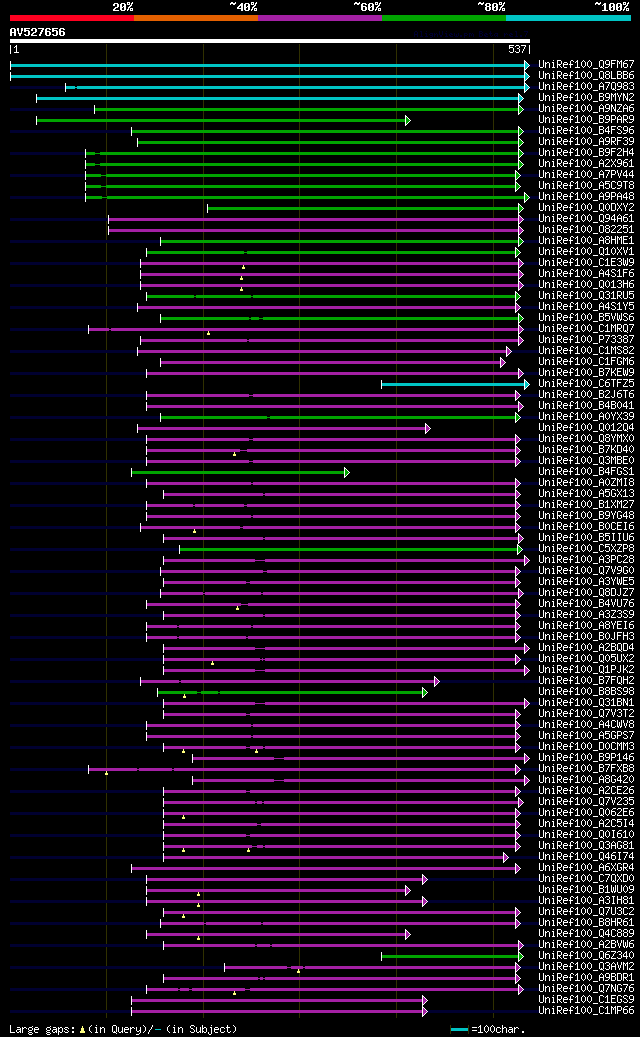This screenshot has width=640, height=1037.
Task: Select label UniRef100_A3Z3S9
Action: (x=586, y=615)
